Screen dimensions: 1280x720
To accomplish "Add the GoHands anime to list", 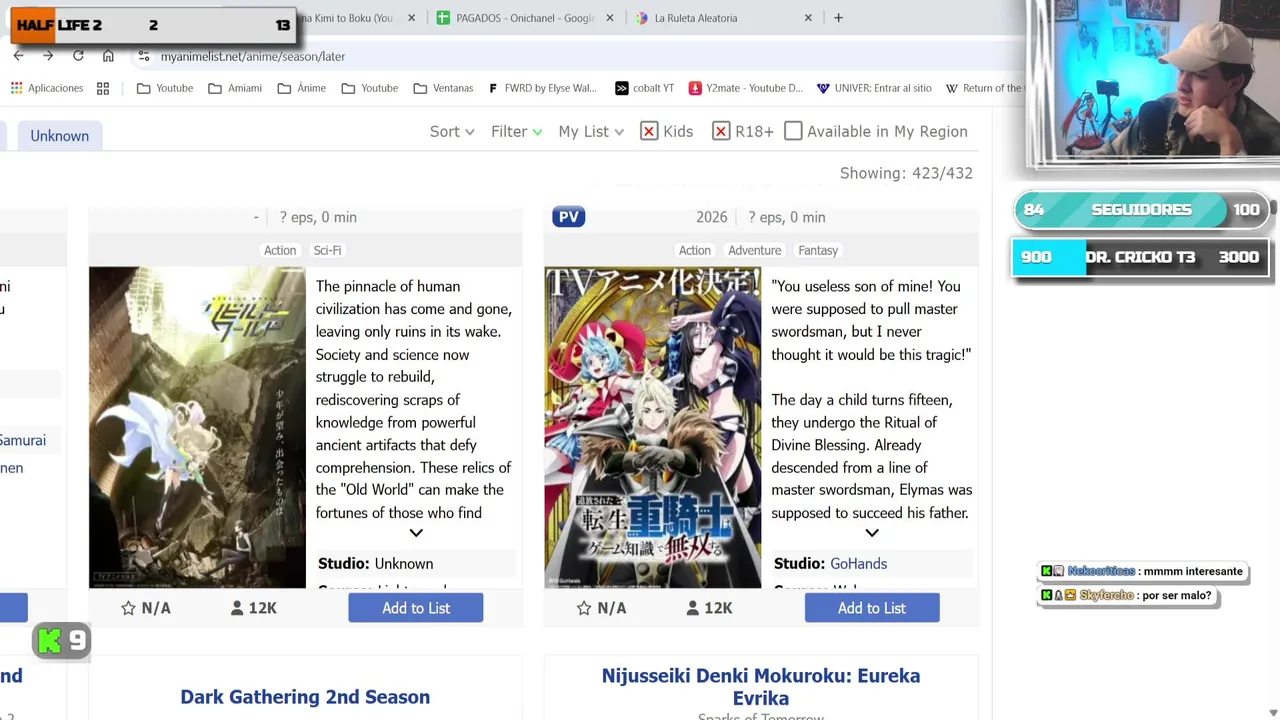I will [x=872, y=608].
